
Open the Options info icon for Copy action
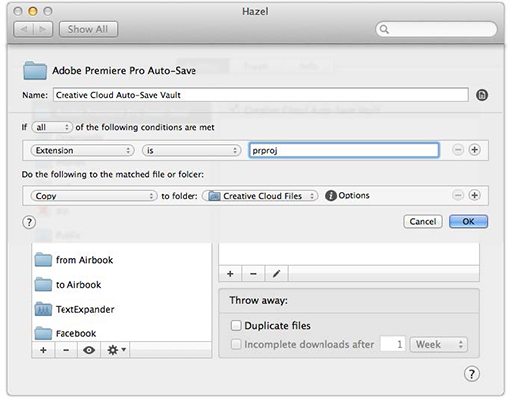pos(331,196)
